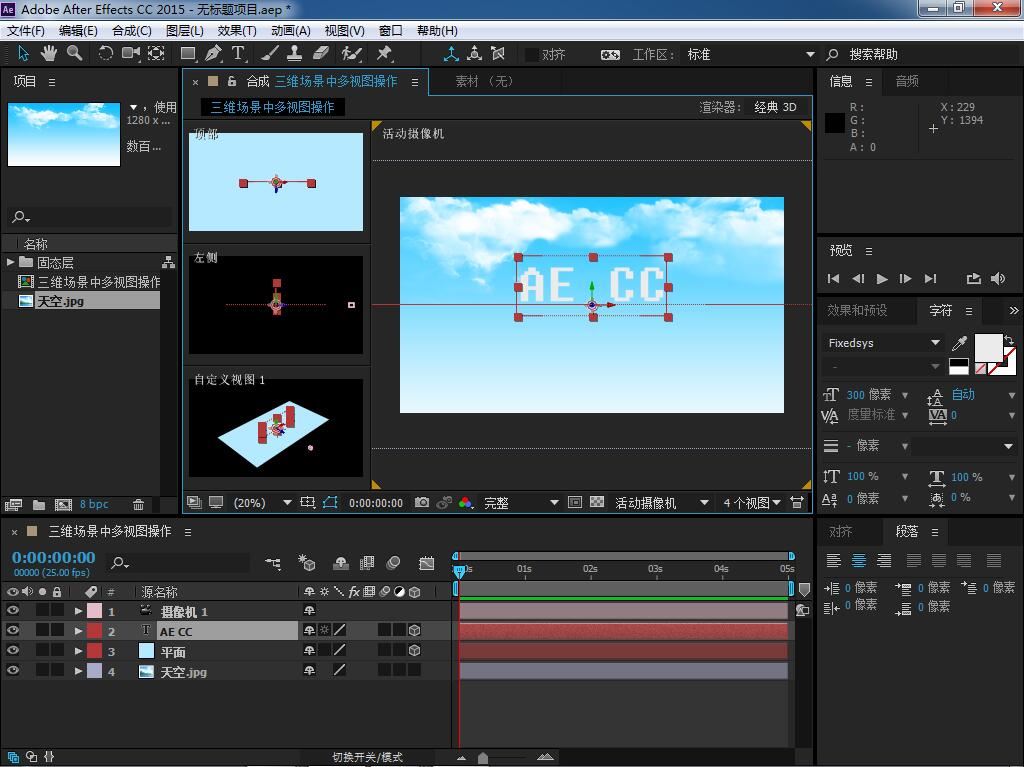Center align the paragraph text
Viewport: 1024px width, 767px height.
[859, 560]
